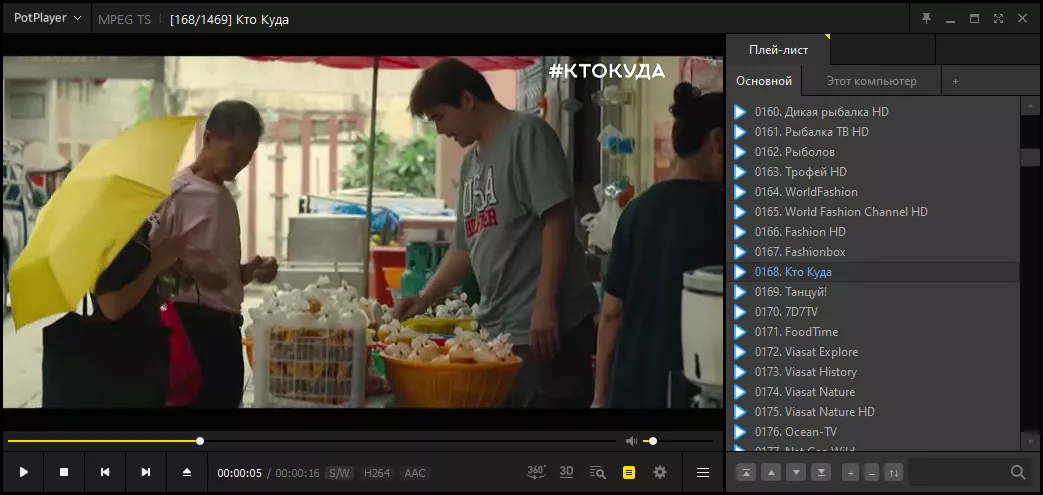
Task: Mute audio via the speaker icon
Action: (631, 441)
